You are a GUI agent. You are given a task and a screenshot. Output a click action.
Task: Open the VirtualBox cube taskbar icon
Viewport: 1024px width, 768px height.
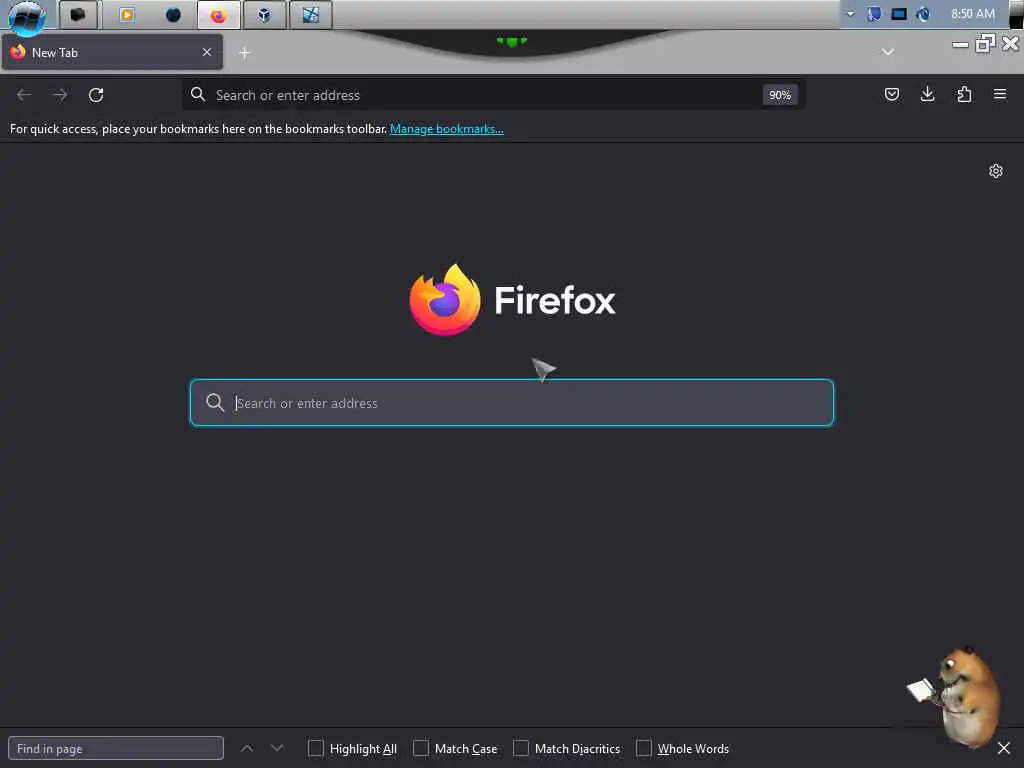tap(264, 15)
